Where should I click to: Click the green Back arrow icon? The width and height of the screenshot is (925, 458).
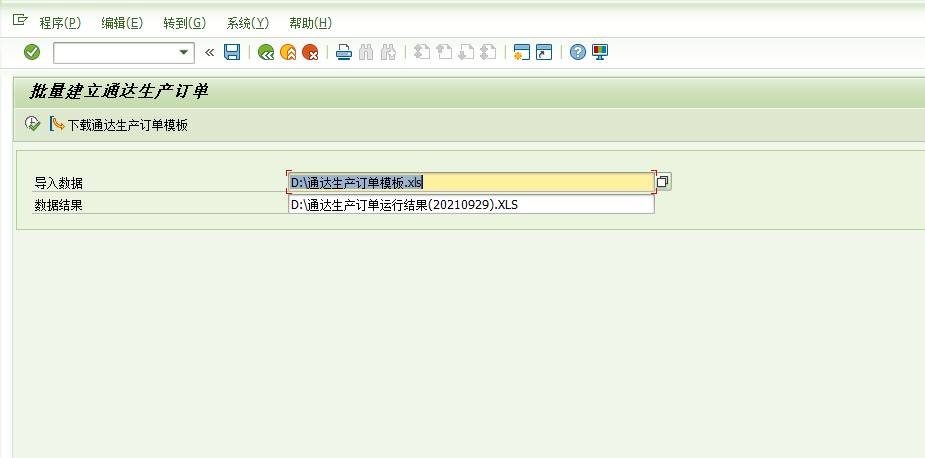tap(266, 53)
